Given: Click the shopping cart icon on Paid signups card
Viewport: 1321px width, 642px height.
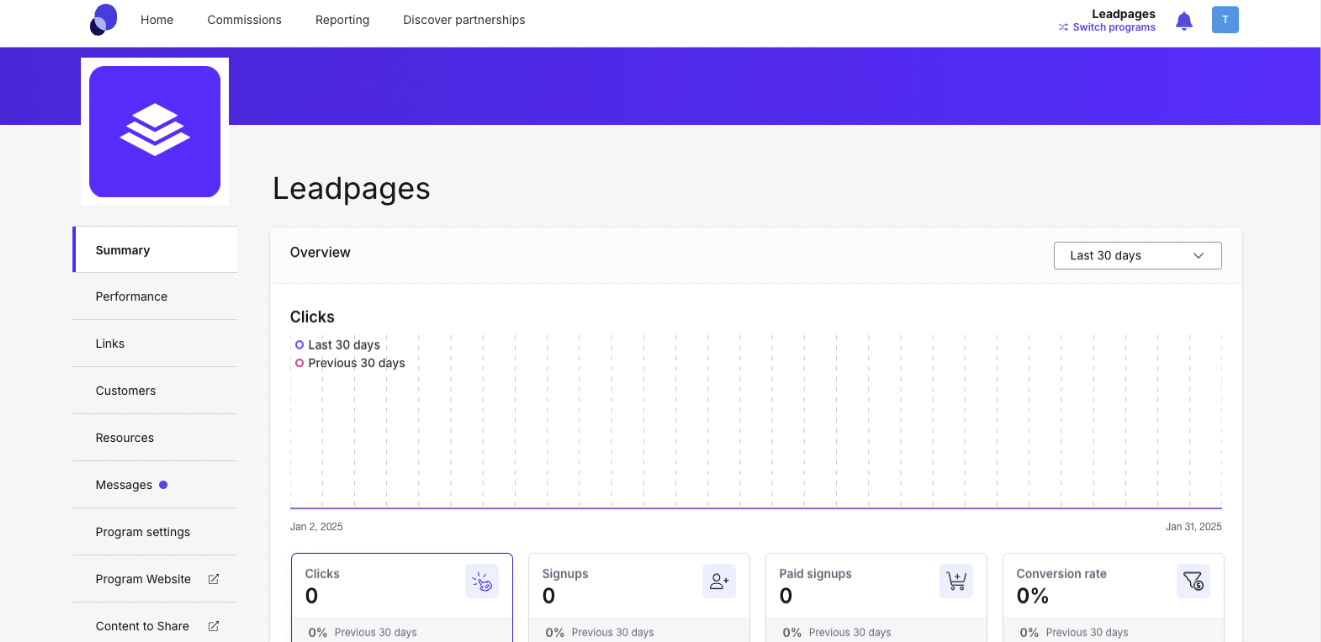Looking at the screenshot, I should (956, 580).
